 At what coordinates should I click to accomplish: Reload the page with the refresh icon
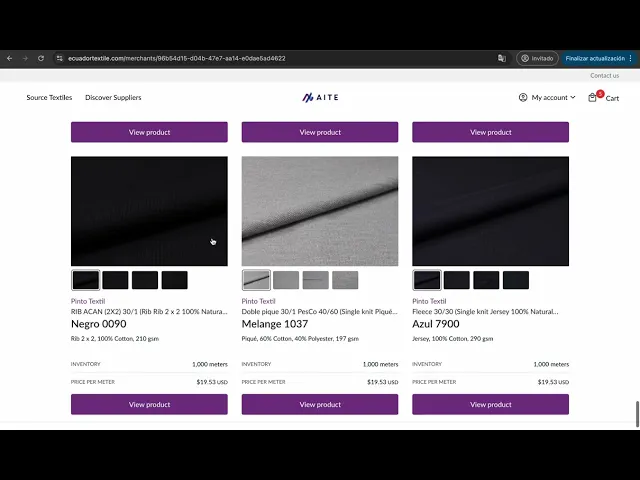point(41,58)
